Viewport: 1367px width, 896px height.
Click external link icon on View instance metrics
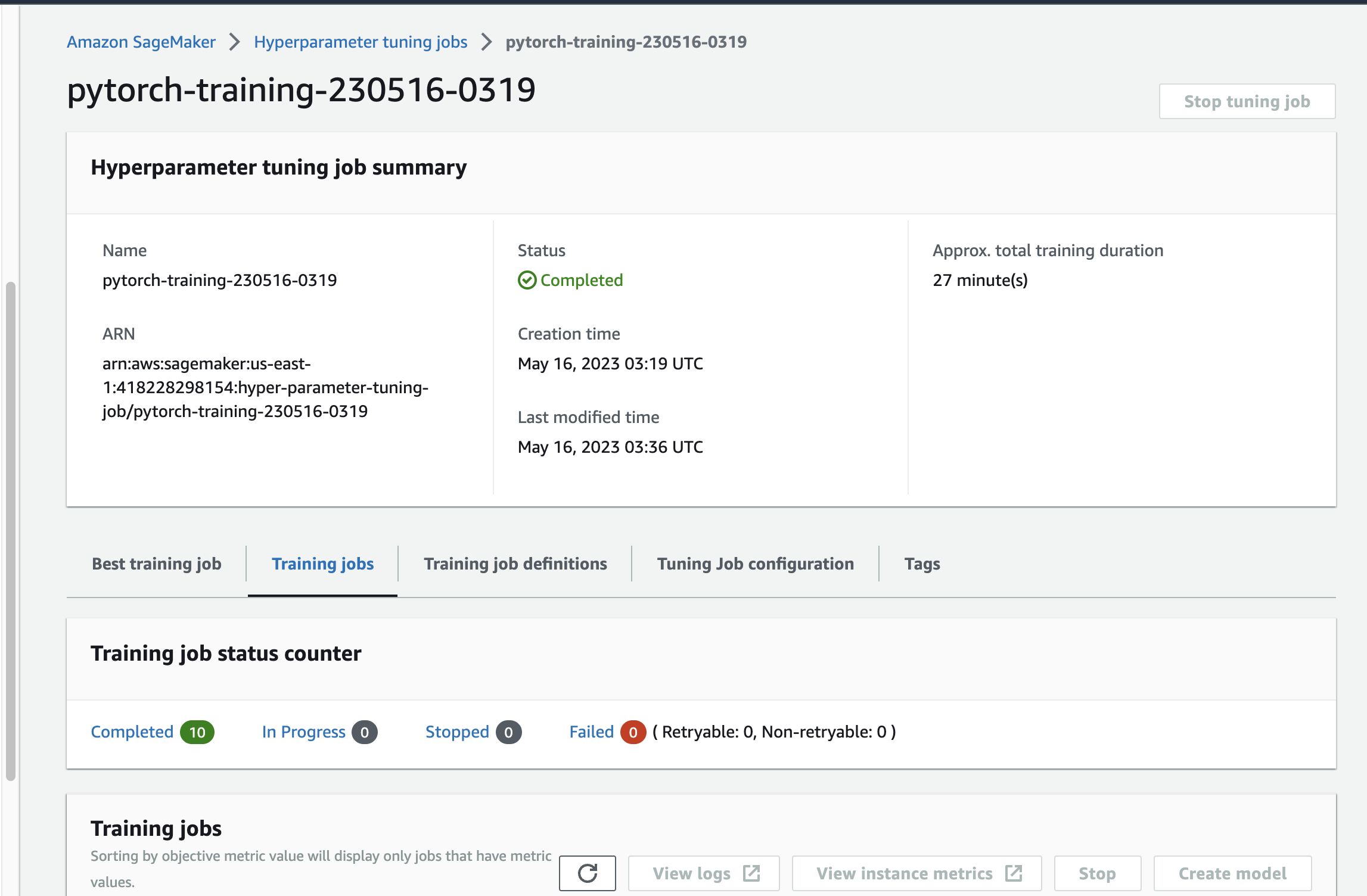click(1013, 873)
